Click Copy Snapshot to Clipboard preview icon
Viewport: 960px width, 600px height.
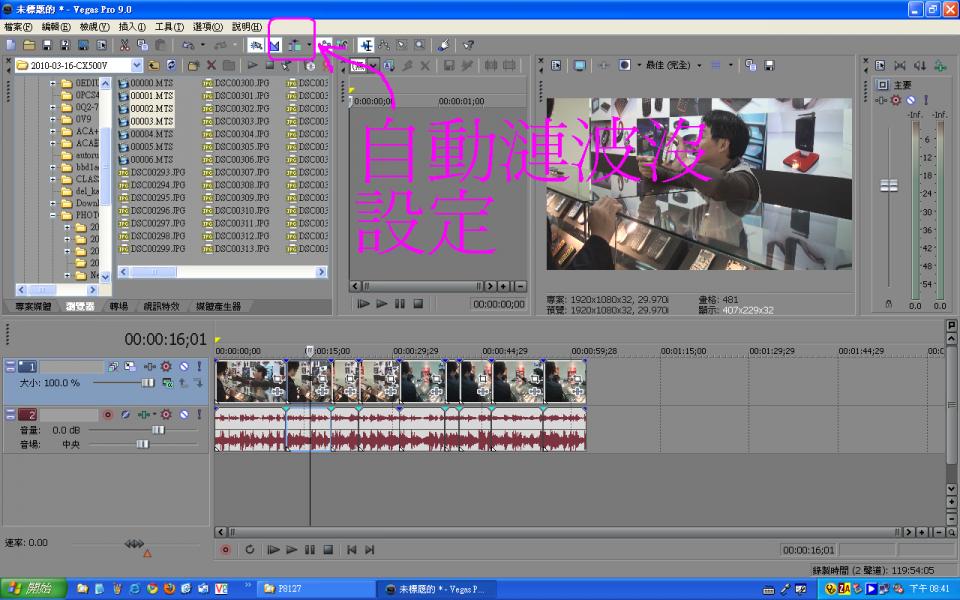click(751, 65)
